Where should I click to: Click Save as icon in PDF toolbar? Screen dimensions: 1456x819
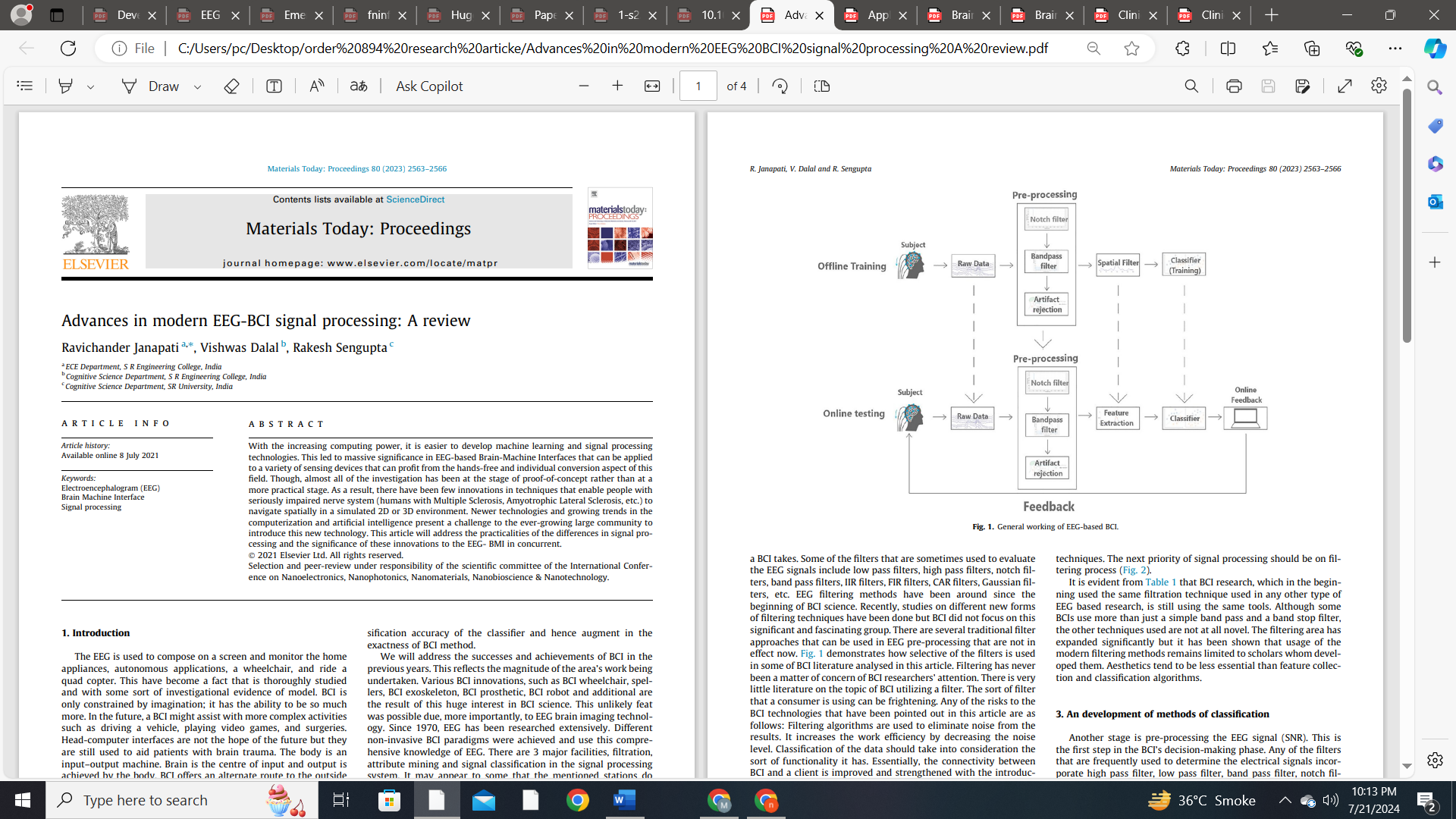click(x=1303, y=86)
